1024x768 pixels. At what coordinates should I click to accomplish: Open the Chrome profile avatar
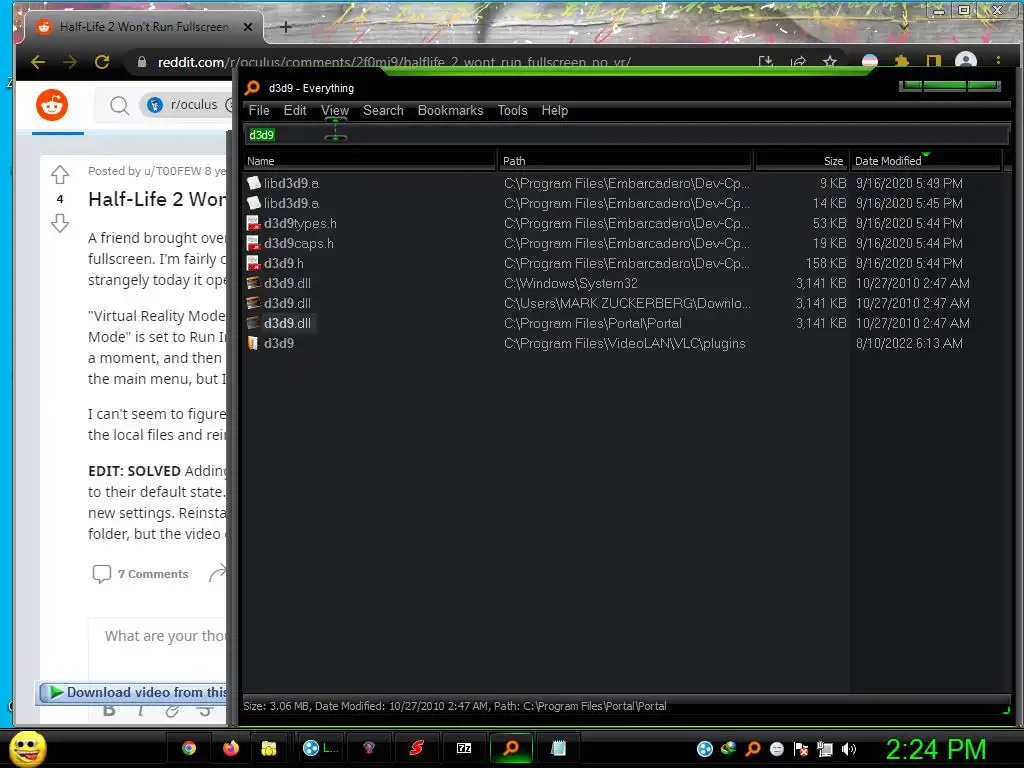pyautogui.click(x=966, y=61)
